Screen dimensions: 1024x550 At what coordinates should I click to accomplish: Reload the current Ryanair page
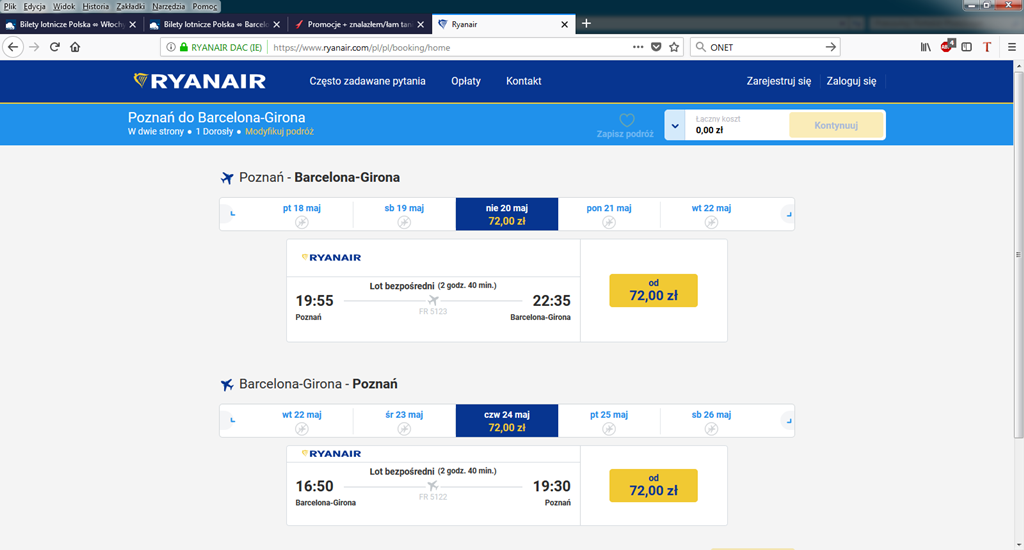pyautogui.click(x=55, y=47)
